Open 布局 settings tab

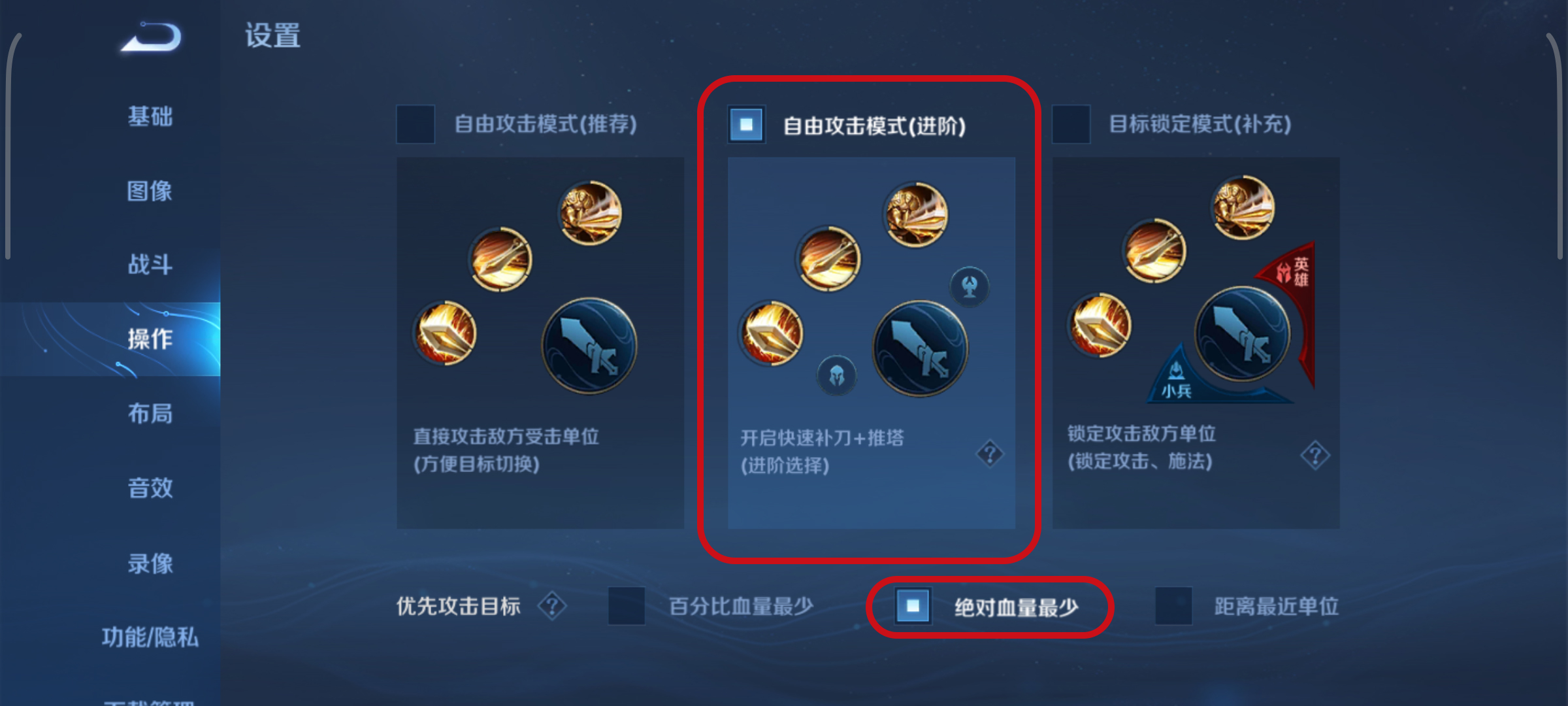pyautogui.click(x=150, y=413)
